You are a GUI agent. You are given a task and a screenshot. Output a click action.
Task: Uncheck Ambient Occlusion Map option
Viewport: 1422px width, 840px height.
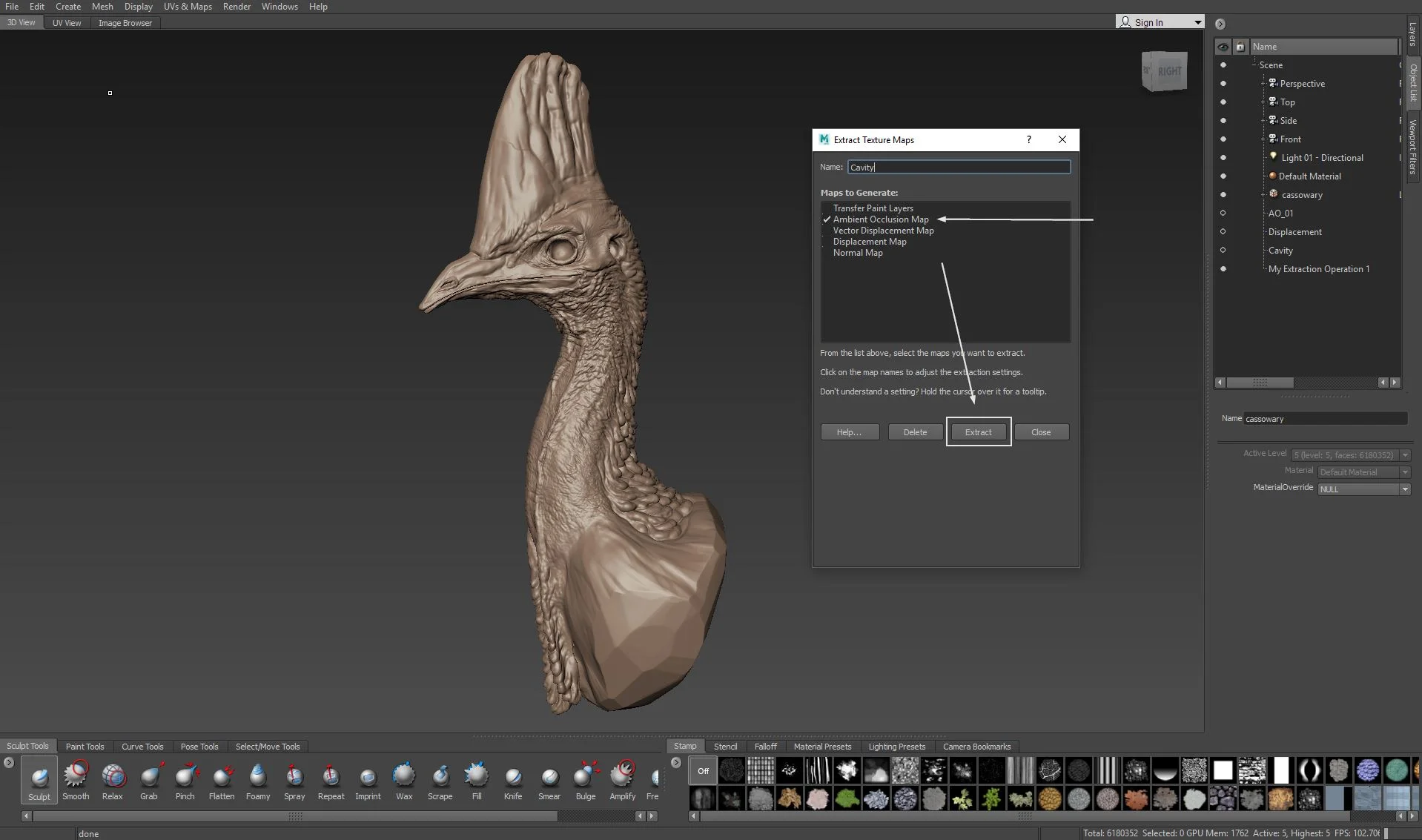827,219
